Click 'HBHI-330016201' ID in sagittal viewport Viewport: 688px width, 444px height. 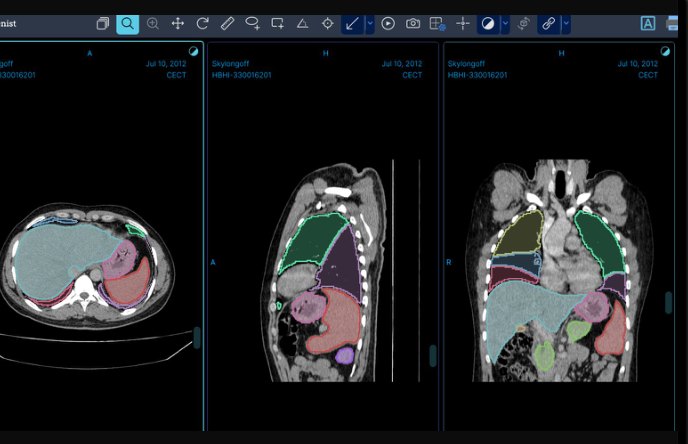click(x=242, y=75)
